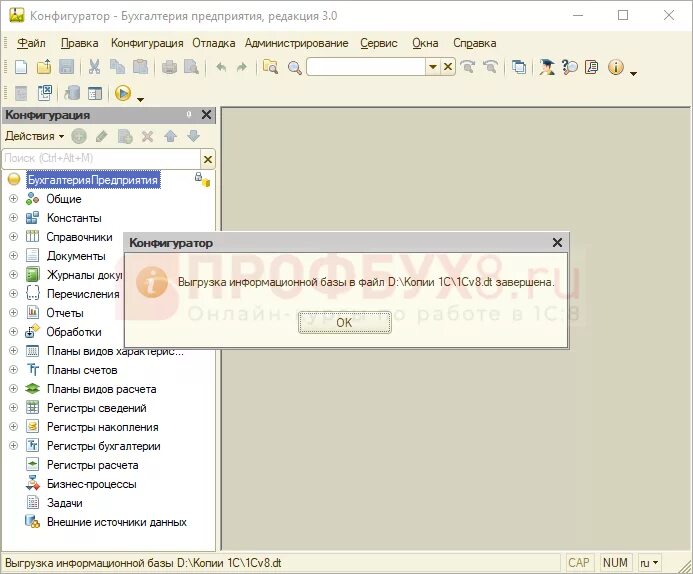Click the Move down arrow icon
Screen dimensions: 693x574
[x=194, y=136]
